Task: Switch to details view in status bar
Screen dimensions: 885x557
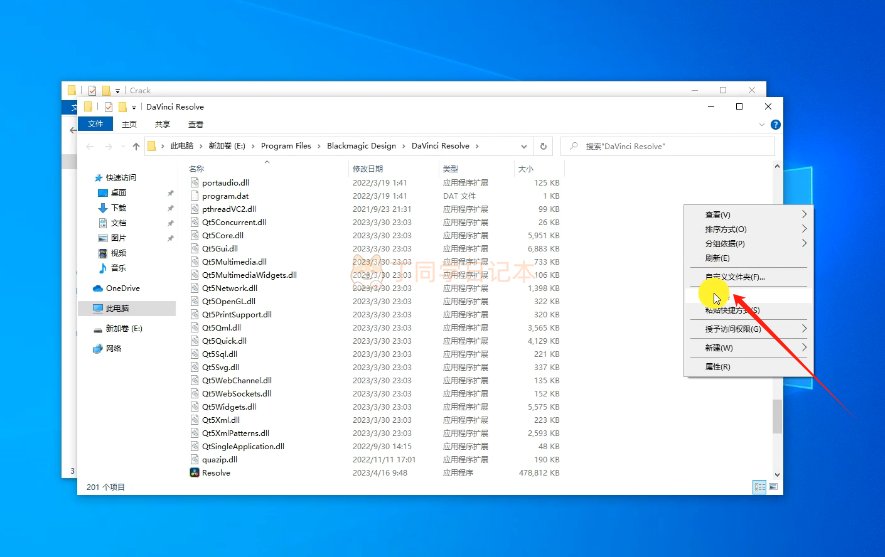Action: coord(759,486)
